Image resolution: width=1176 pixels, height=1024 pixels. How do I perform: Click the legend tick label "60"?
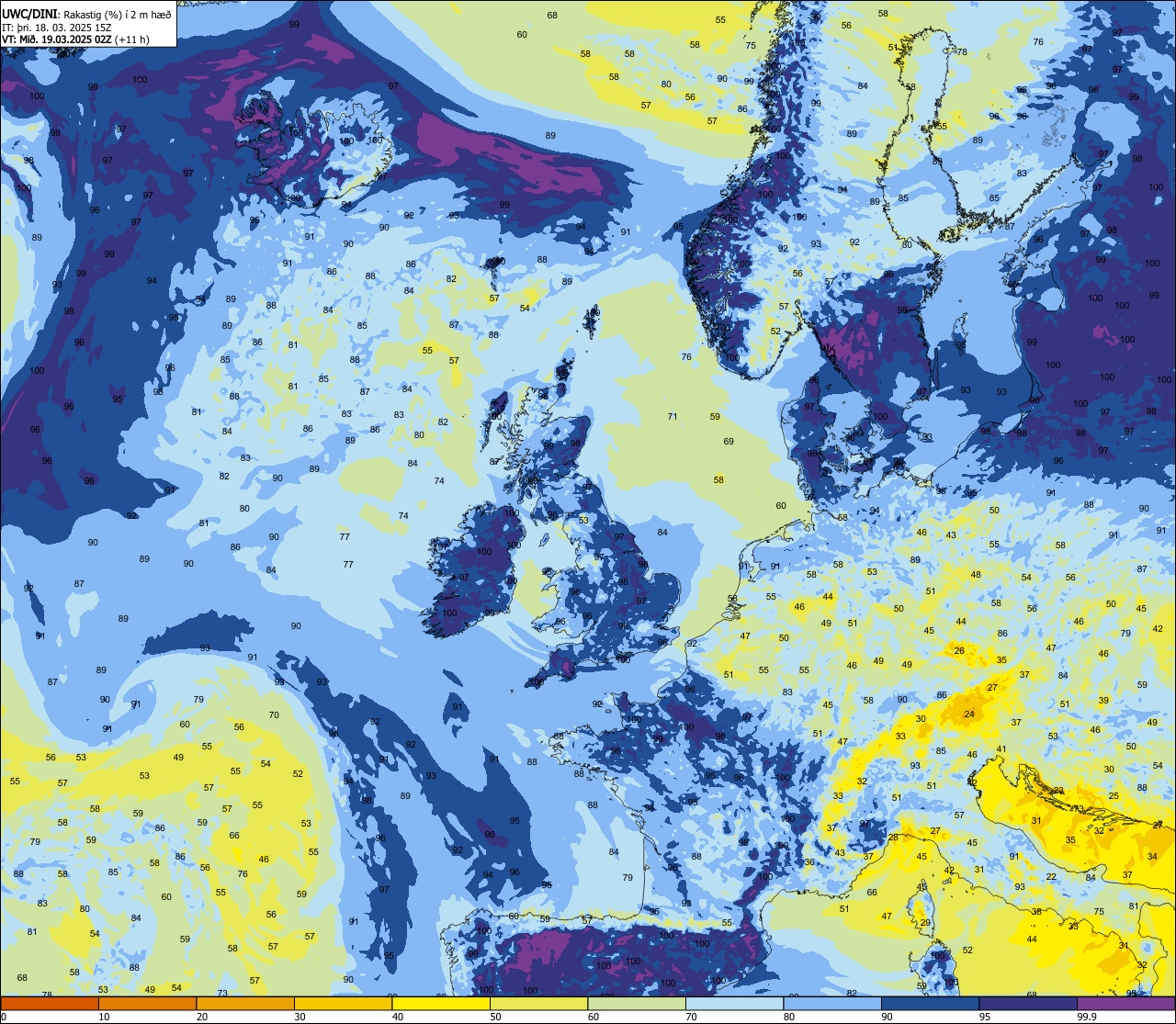(593, 1017)
